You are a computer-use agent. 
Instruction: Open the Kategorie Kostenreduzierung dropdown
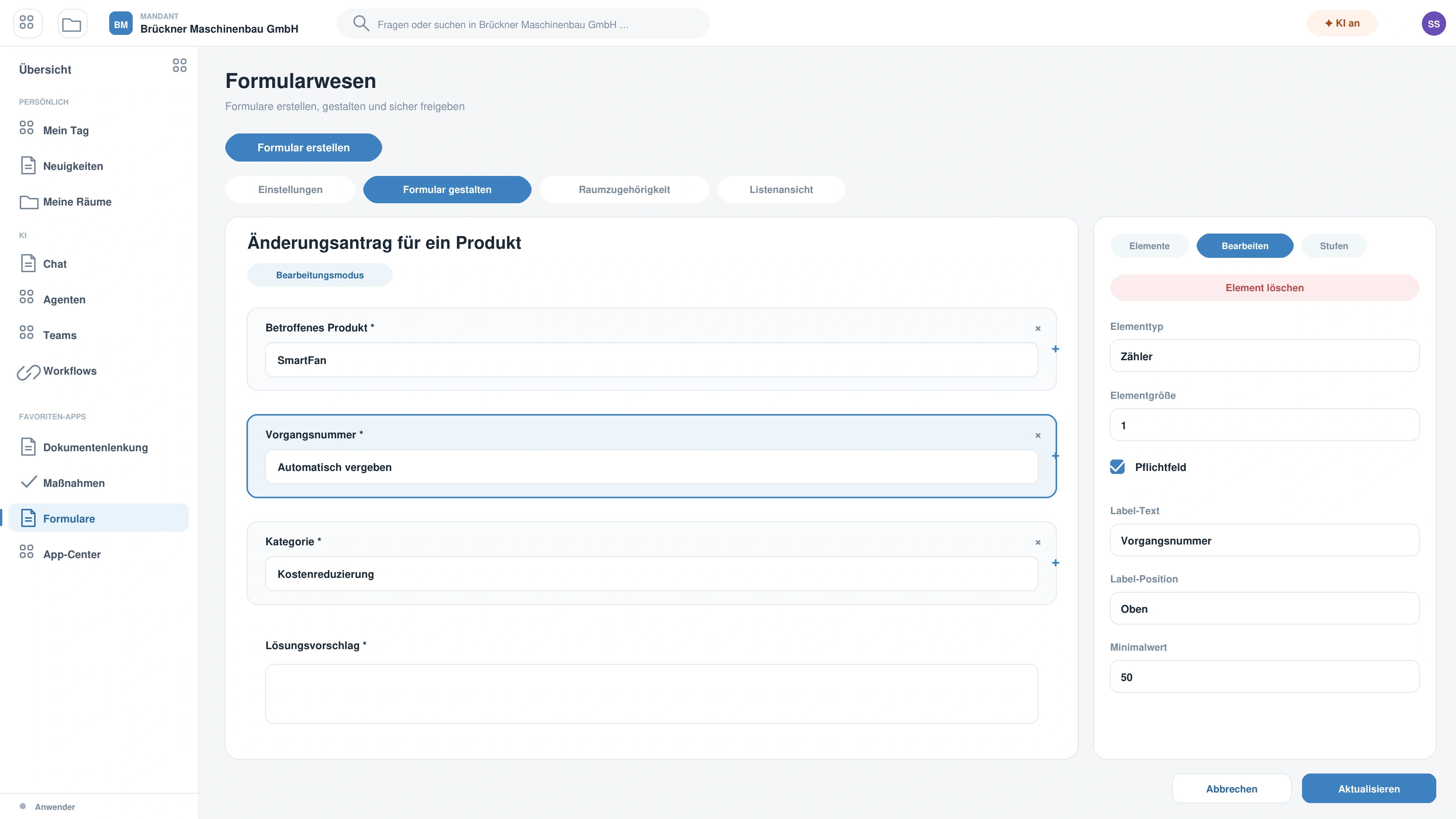pyautogui.click(x=651, y=574)
